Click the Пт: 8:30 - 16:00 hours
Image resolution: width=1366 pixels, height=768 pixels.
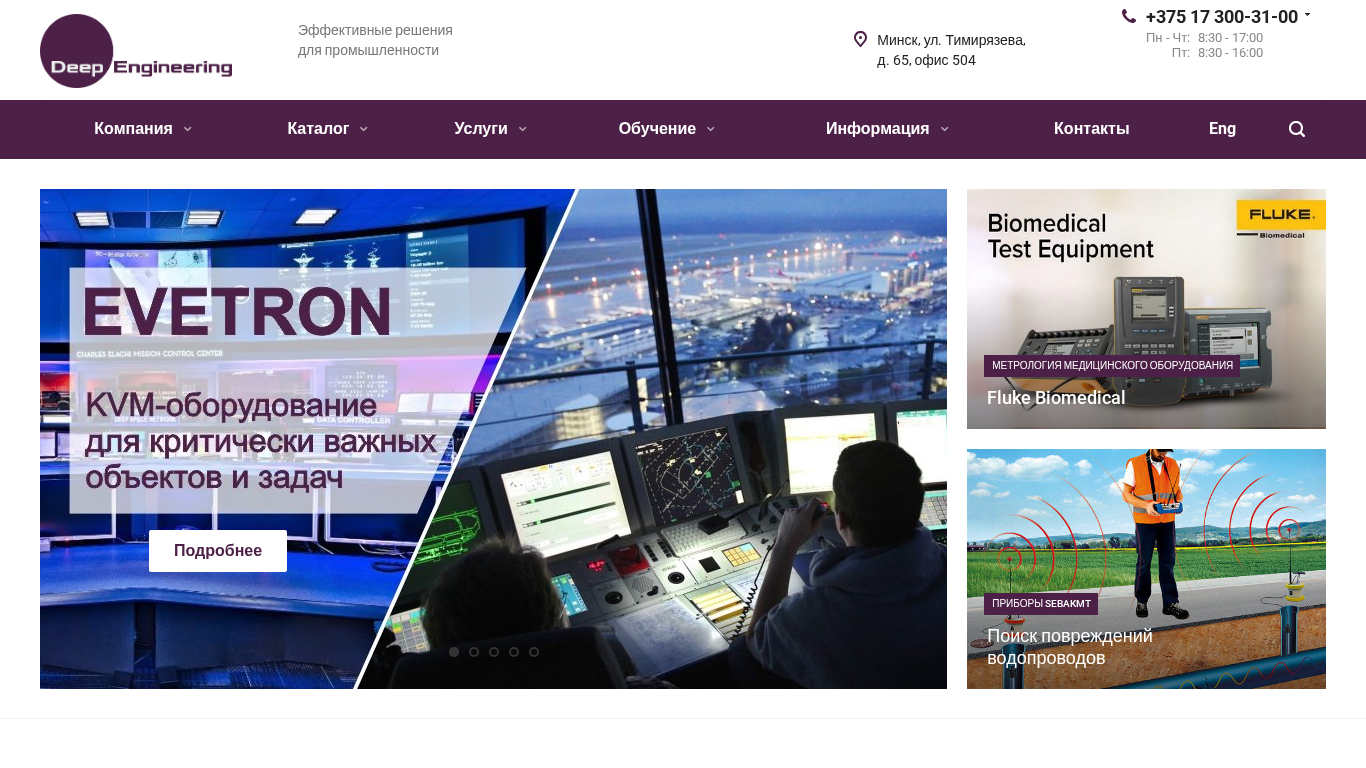1217,53
